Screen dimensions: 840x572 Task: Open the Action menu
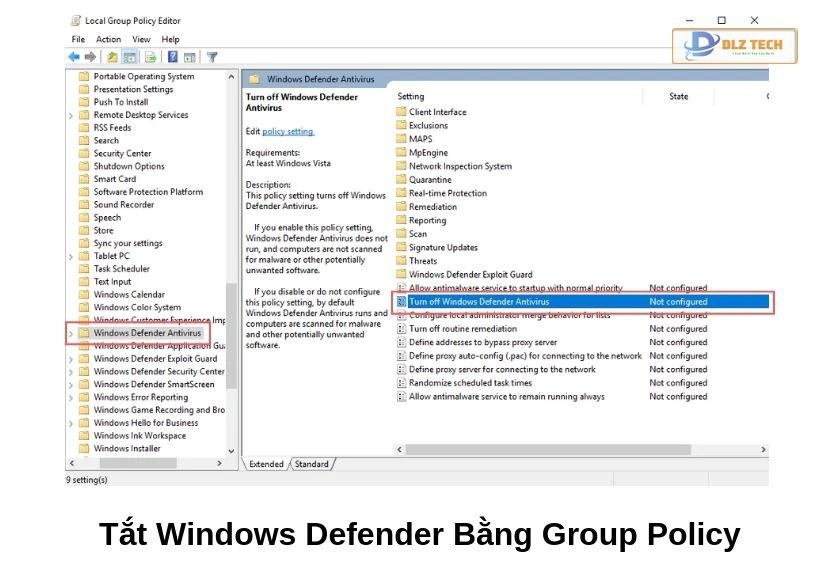point(108,39)
